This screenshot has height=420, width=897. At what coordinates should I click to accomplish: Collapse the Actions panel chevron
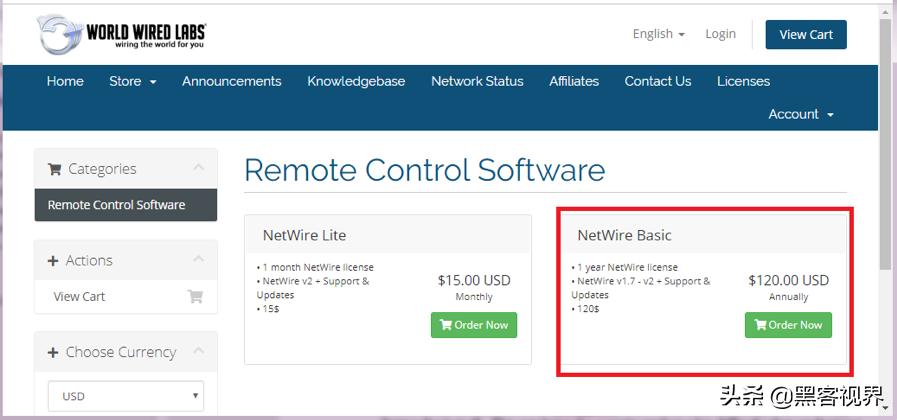pos(199,259)
